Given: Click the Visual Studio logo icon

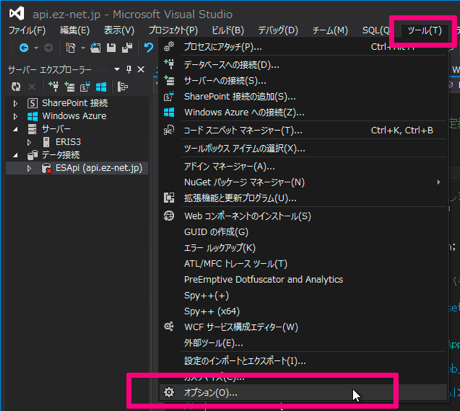Looking at the screenshot, I should point(17,13).
